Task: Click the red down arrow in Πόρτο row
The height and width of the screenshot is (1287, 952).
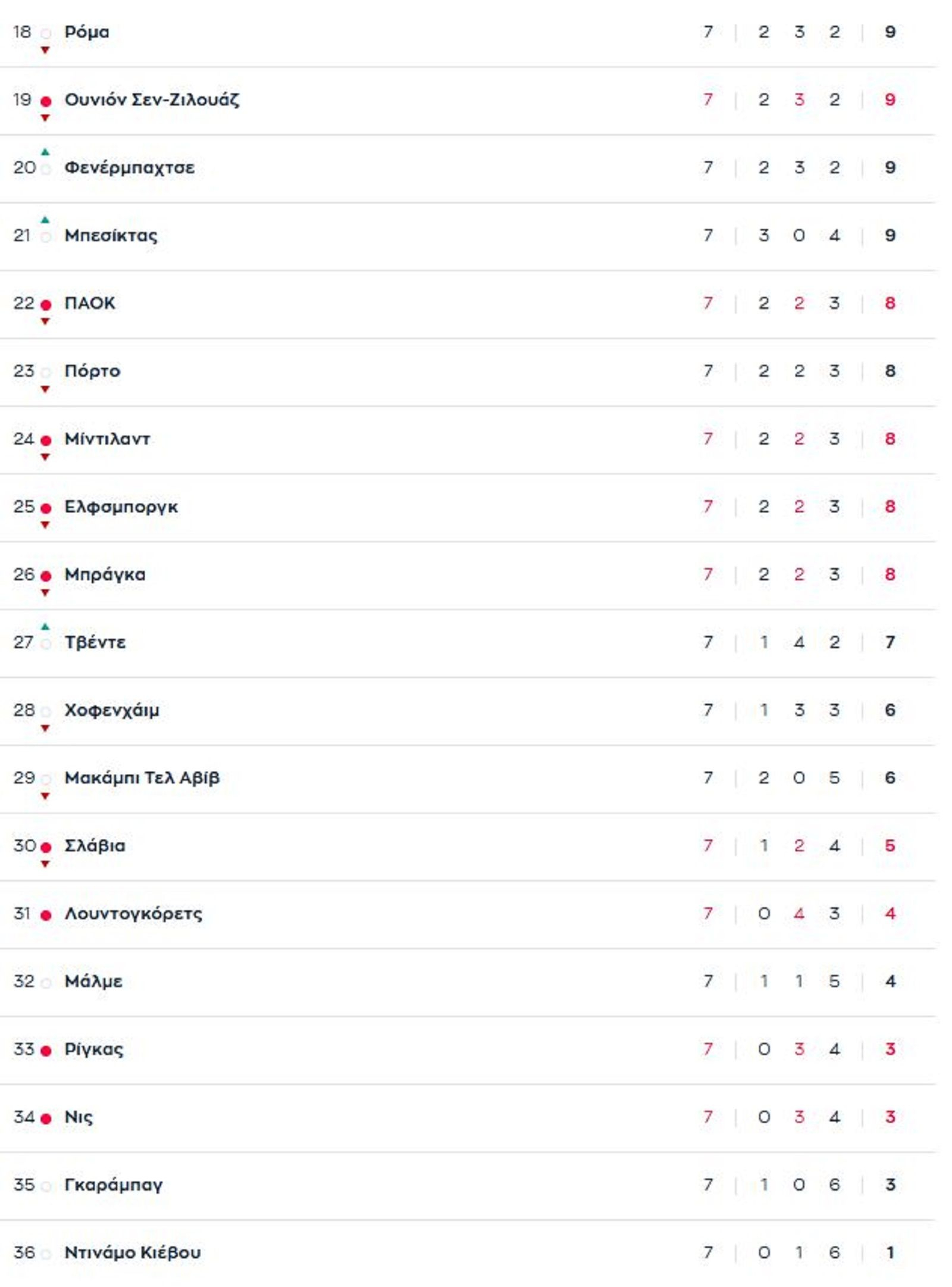Action: tap(45, 390)
